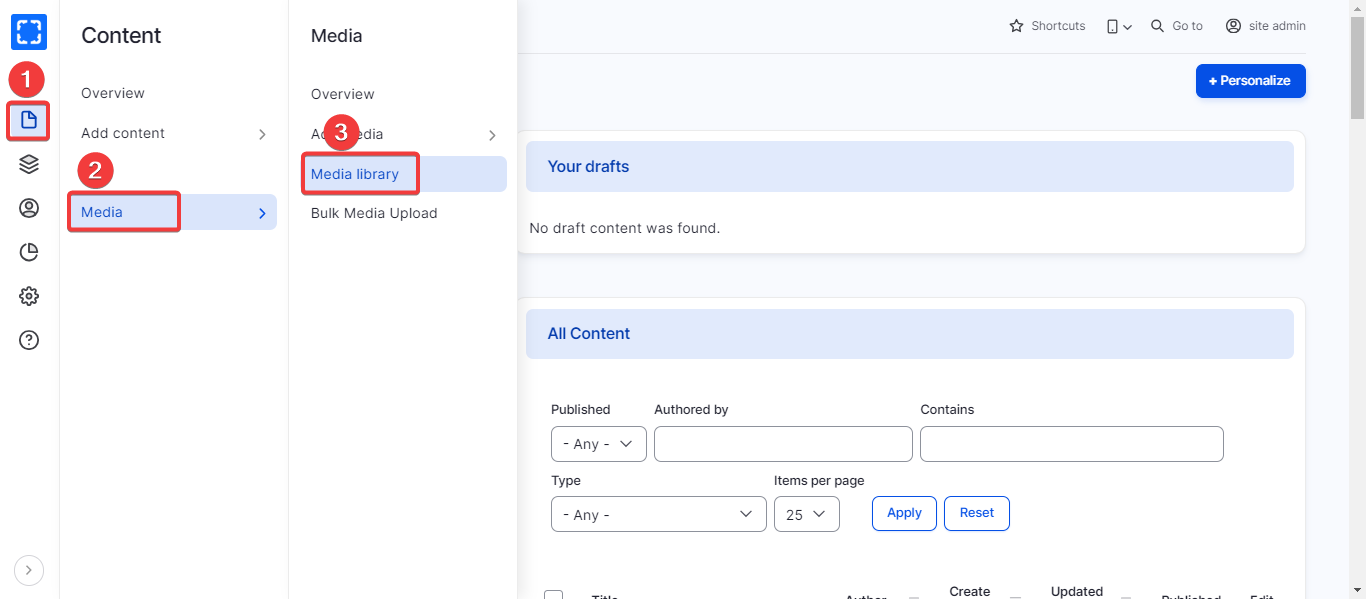Click the Acquia logo home icon
Viewport: 1366px width, 599px height.
(x=29, y=32)
